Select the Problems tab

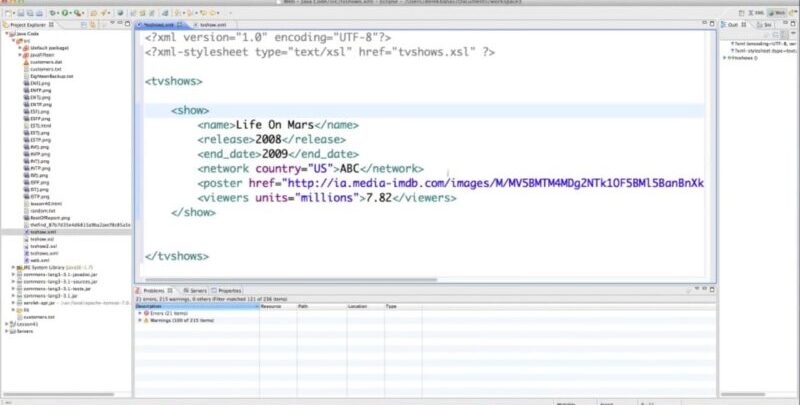coord(154,290)
